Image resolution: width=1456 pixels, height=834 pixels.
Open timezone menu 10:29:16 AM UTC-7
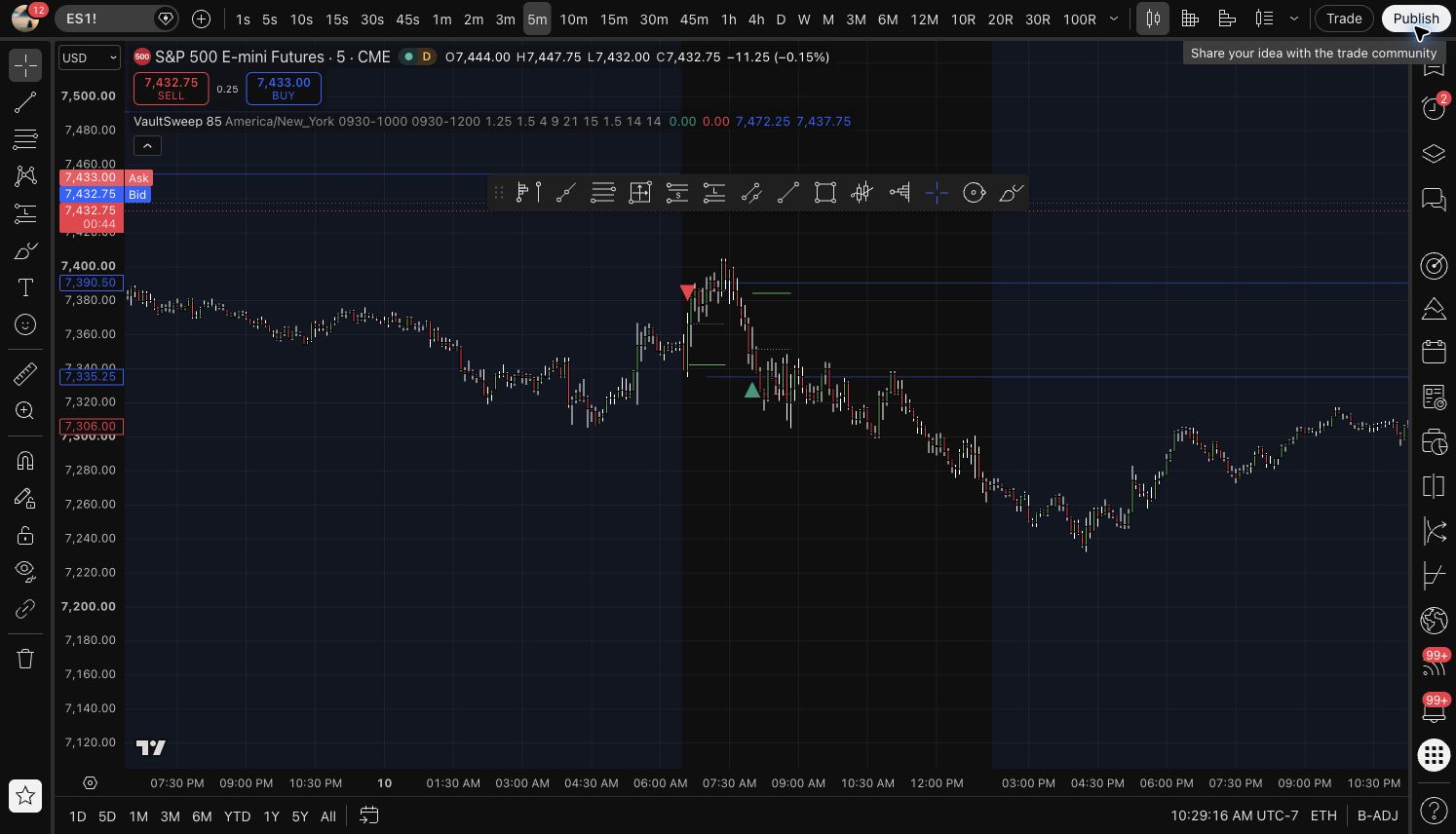coord(1234,815)
